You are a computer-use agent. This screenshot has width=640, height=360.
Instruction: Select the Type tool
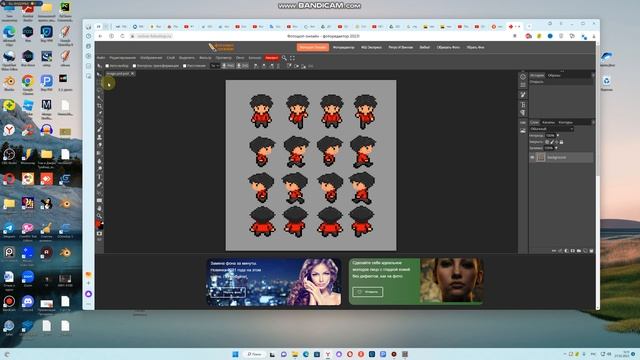(x=99, y=177)
